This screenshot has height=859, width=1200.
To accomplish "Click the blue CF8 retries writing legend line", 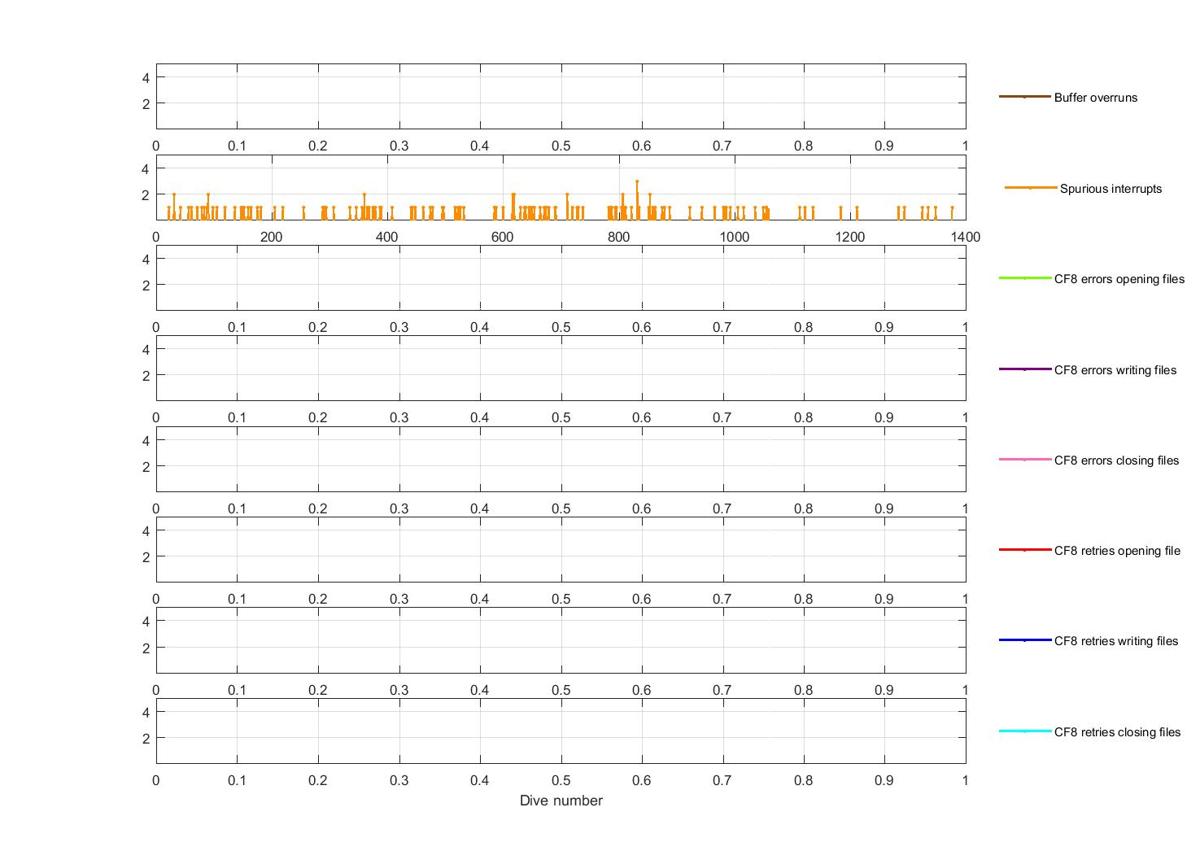I will pyautogui.click(x=1025, y=640).
